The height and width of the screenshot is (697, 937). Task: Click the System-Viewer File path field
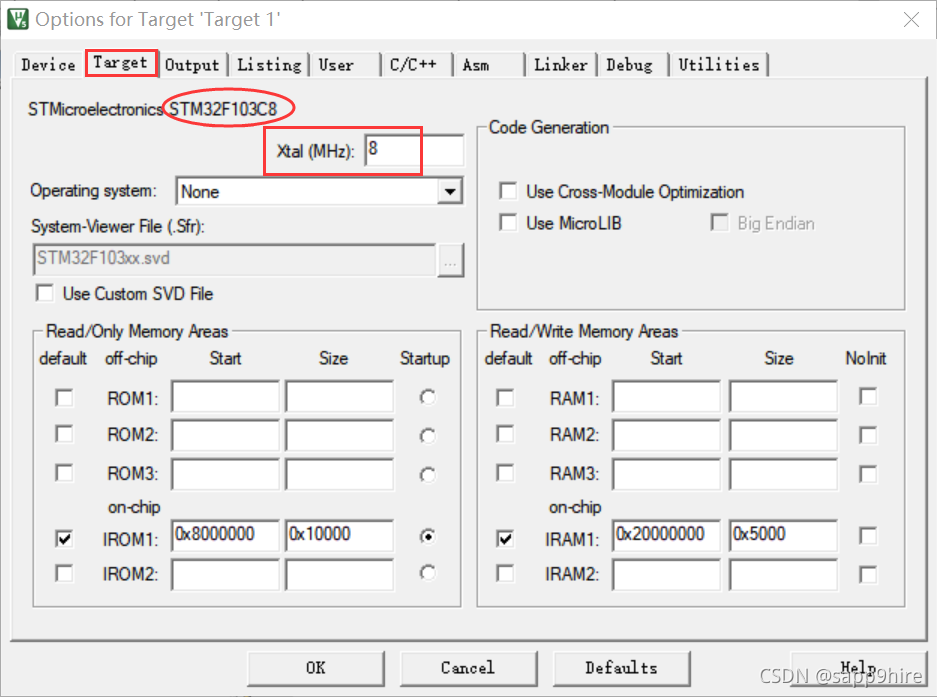[234, 259]
